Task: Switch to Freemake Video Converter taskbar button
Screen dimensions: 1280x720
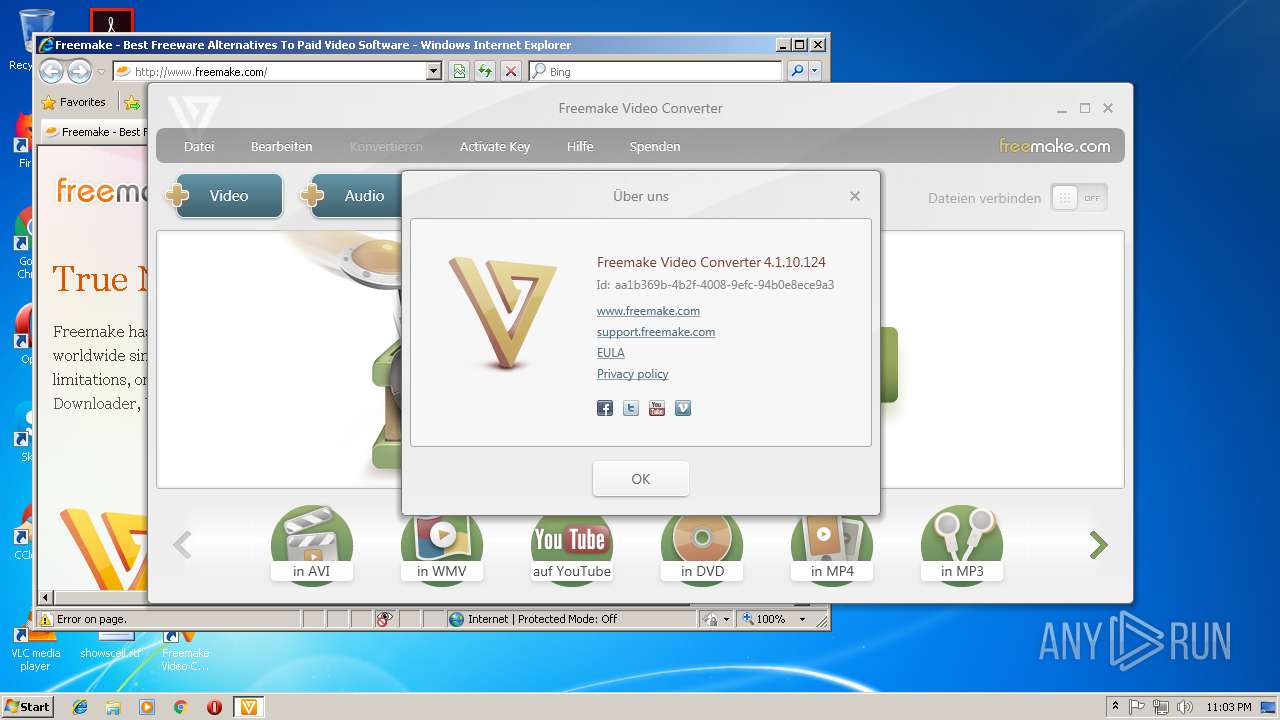Action: (249, 707)
